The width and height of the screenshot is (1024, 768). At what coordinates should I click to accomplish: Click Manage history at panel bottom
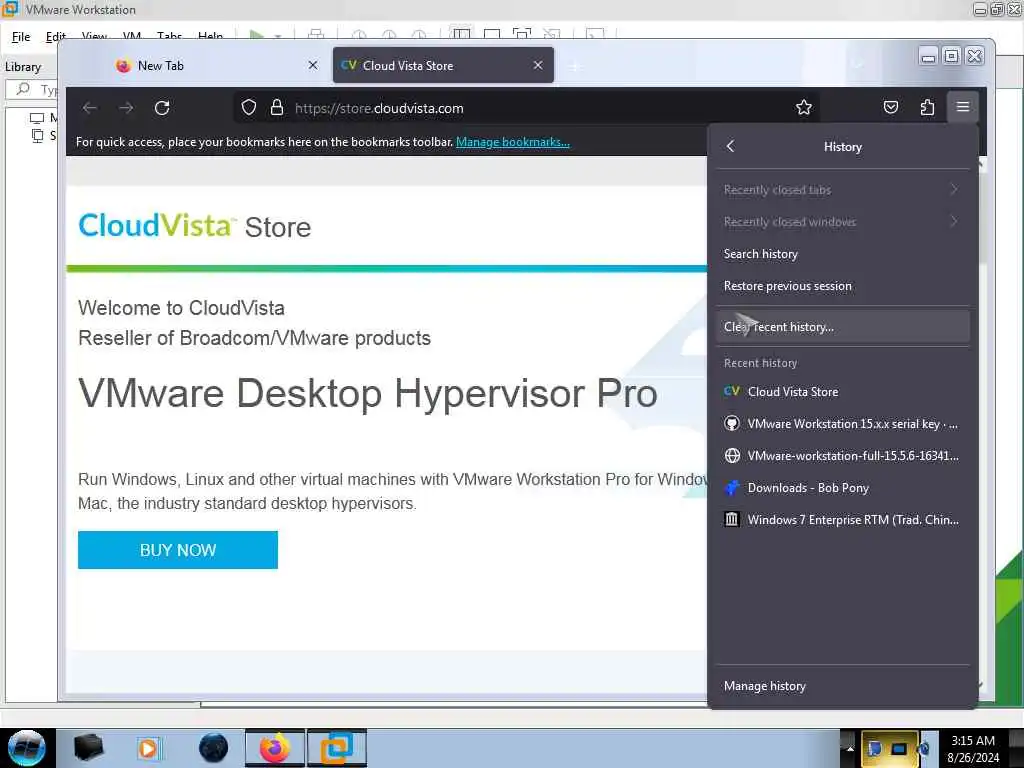tap(842, 686)
